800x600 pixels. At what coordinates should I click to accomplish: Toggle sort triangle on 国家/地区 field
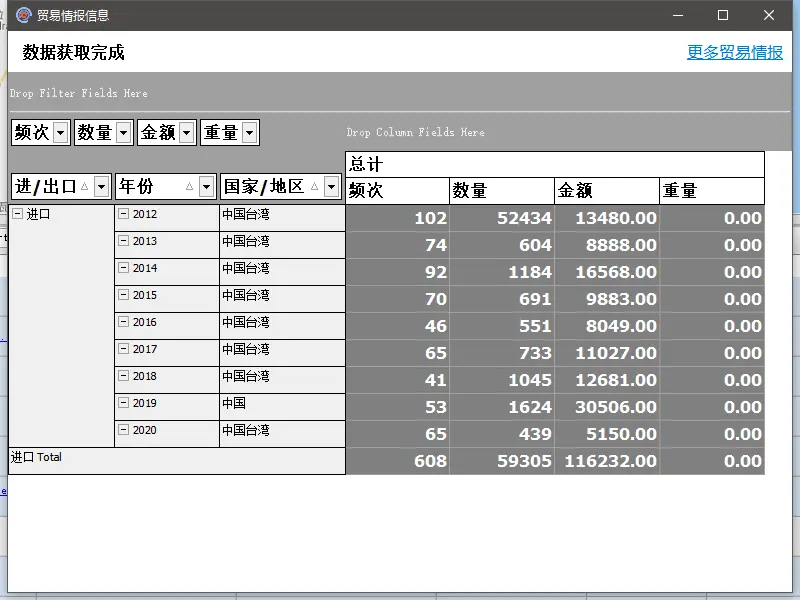point(314,187)
